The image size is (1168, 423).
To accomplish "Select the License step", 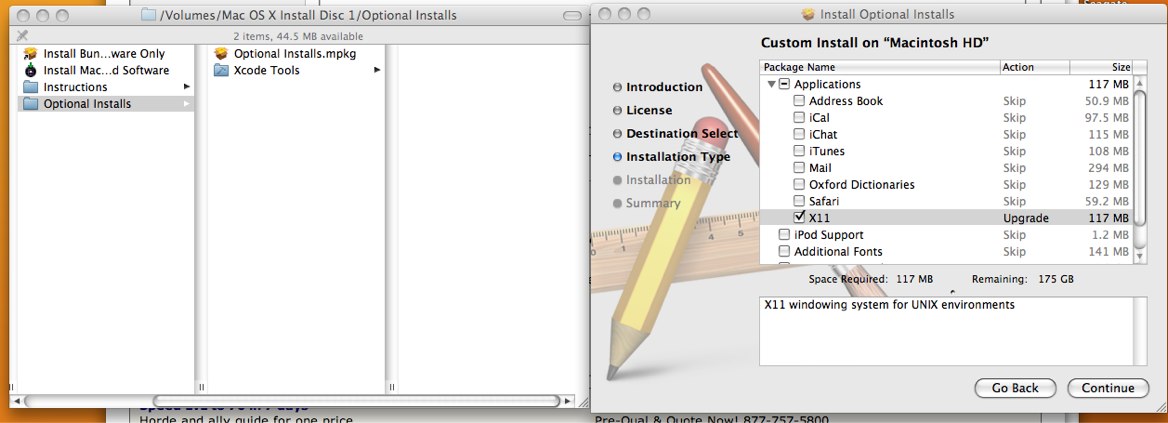I will 642,110.
